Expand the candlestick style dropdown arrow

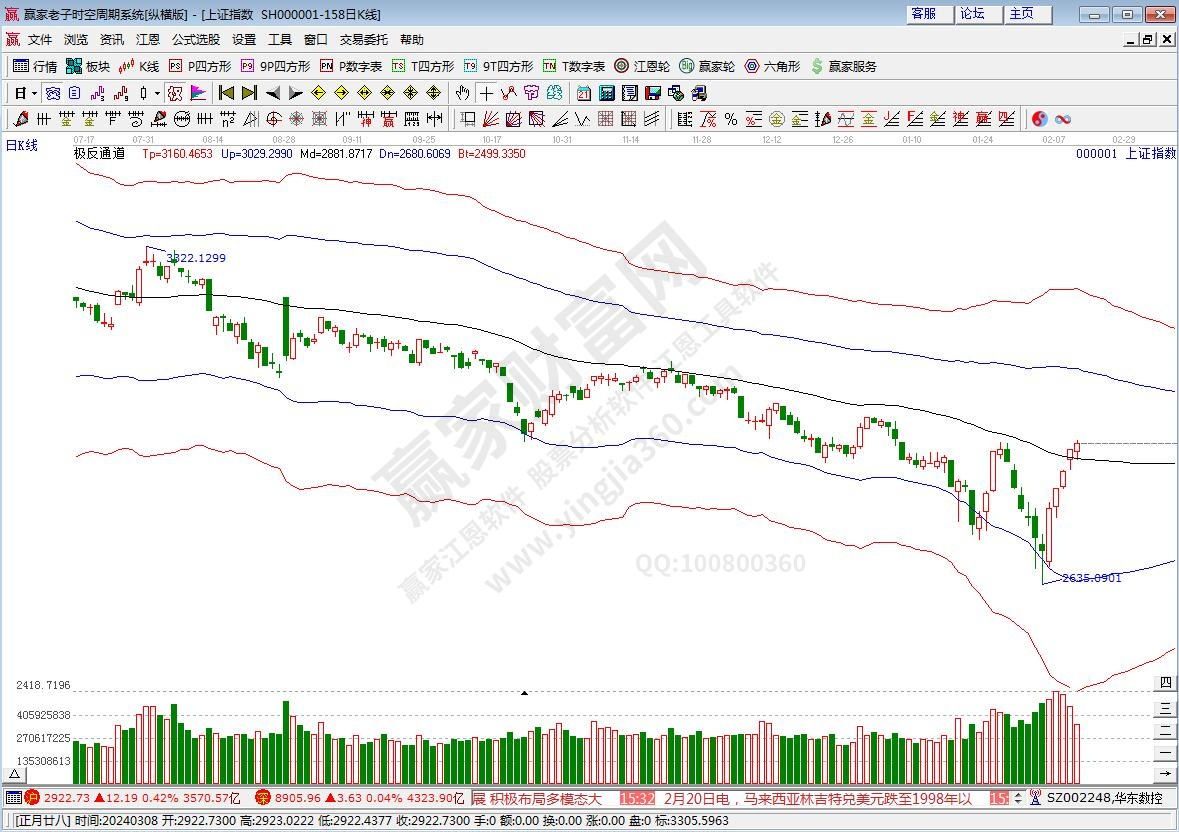[x=157, y=93]
